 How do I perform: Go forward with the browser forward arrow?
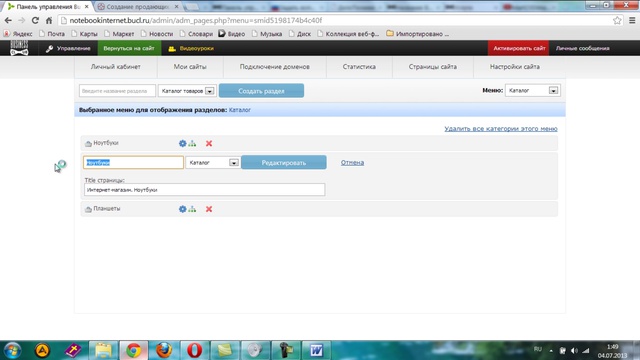click(22, 20)
